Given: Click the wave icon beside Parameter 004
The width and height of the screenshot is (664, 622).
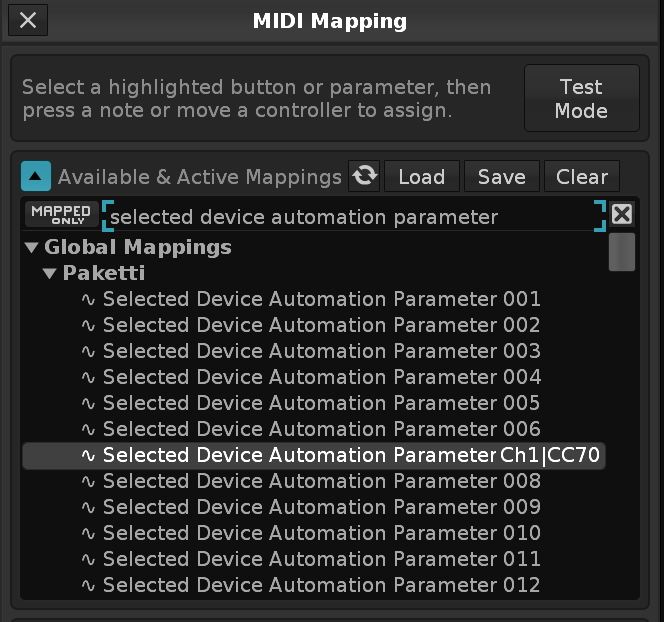Looking at the screenshot, I should tap(88, 377).
